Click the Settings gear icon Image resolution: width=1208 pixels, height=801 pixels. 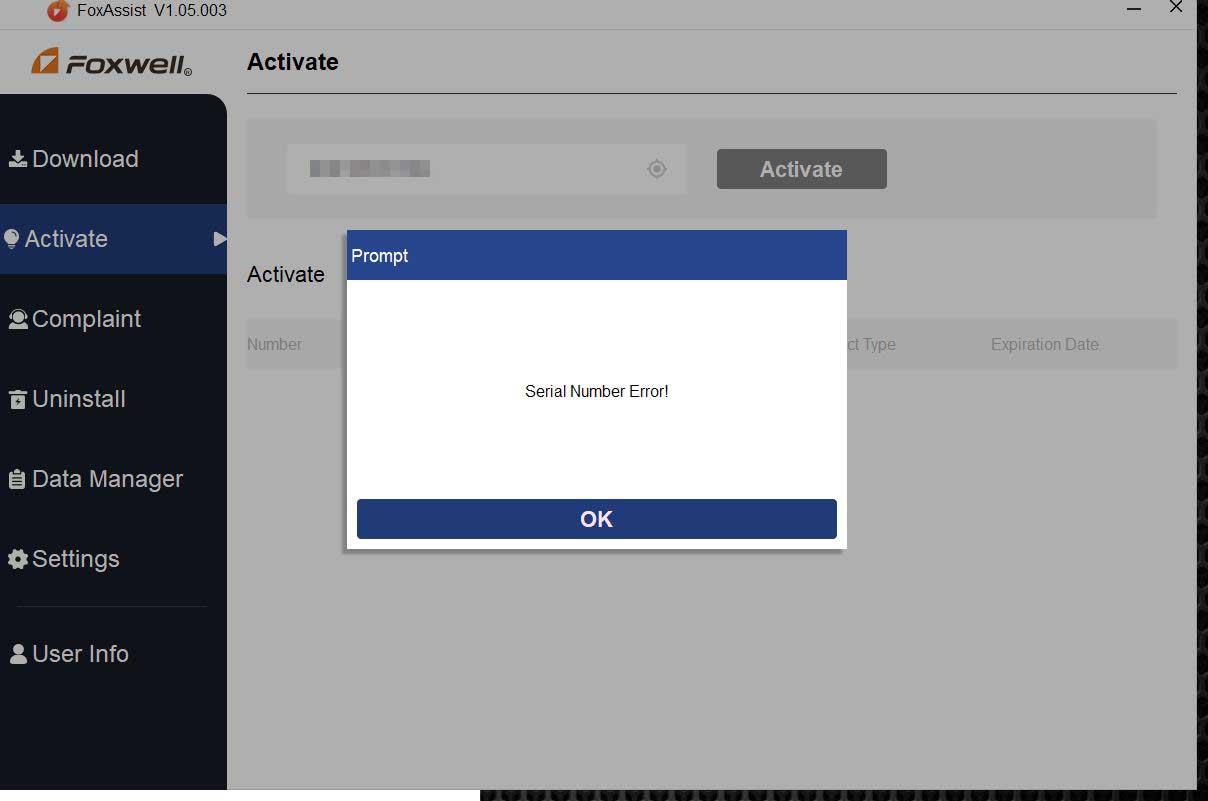(x=18, y=559)
